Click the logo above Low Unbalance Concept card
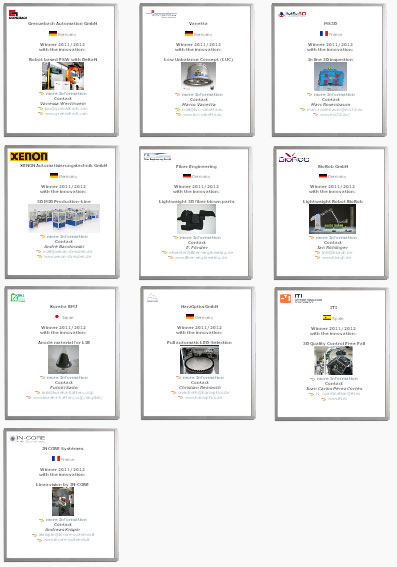This screenshot has width=397, height=567. pyautogui.click(x=161, y=14)
